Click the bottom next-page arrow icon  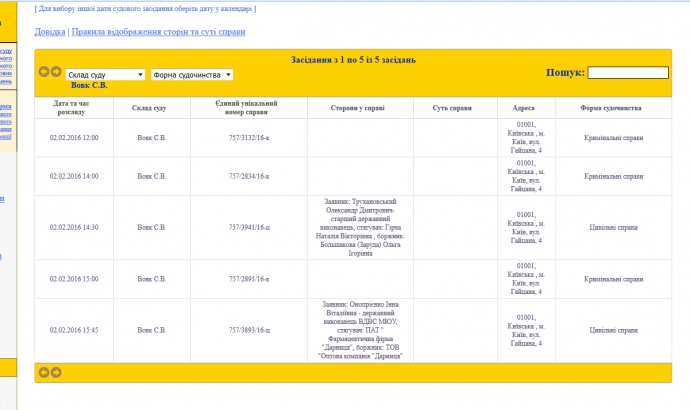point(56,372)
